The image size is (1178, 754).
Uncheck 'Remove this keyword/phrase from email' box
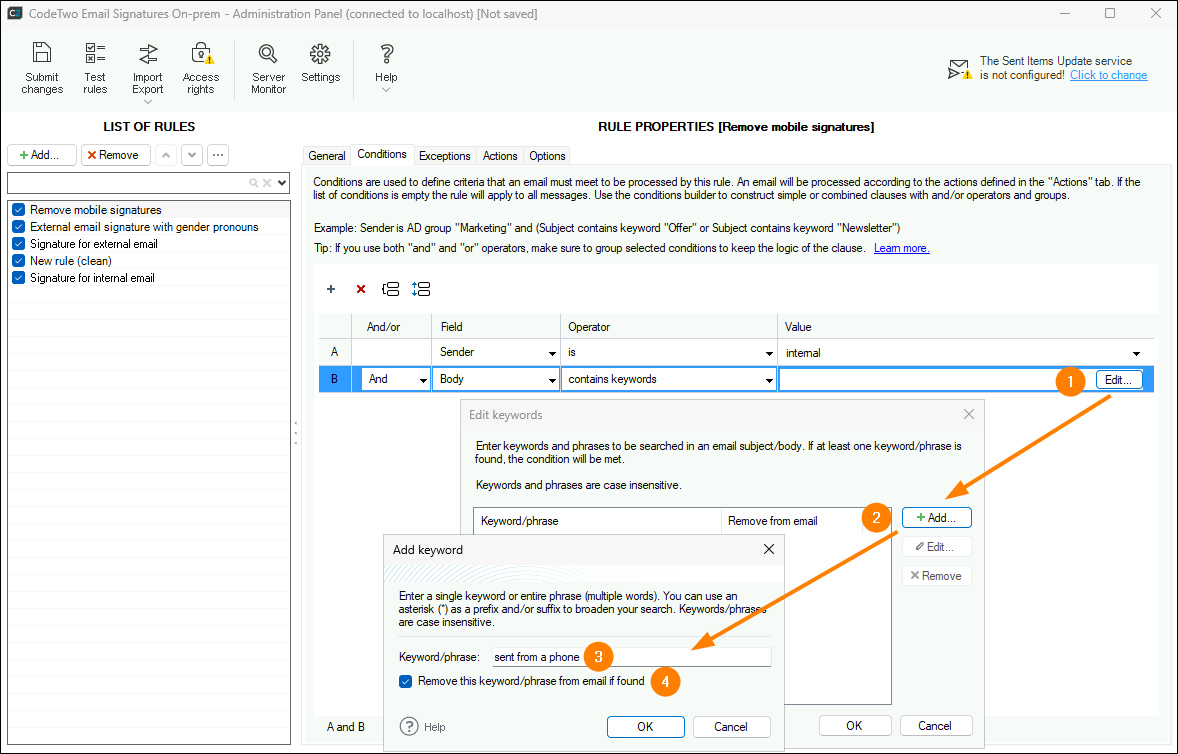click(x=406, y=681)
